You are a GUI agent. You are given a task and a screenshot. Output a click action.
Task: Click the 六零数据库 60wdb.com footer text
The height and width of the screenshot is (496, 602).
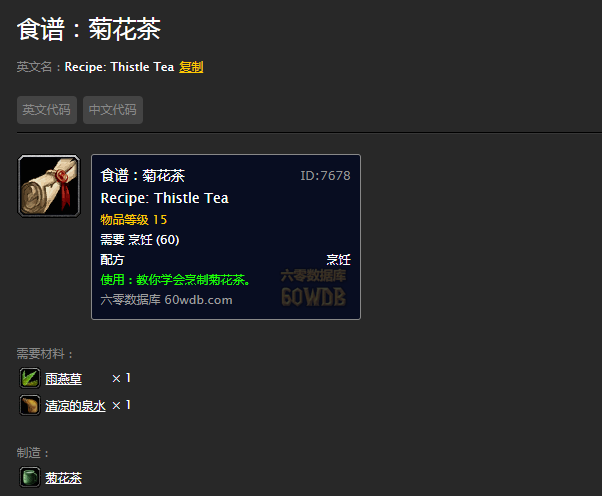(x=166, y=300)
